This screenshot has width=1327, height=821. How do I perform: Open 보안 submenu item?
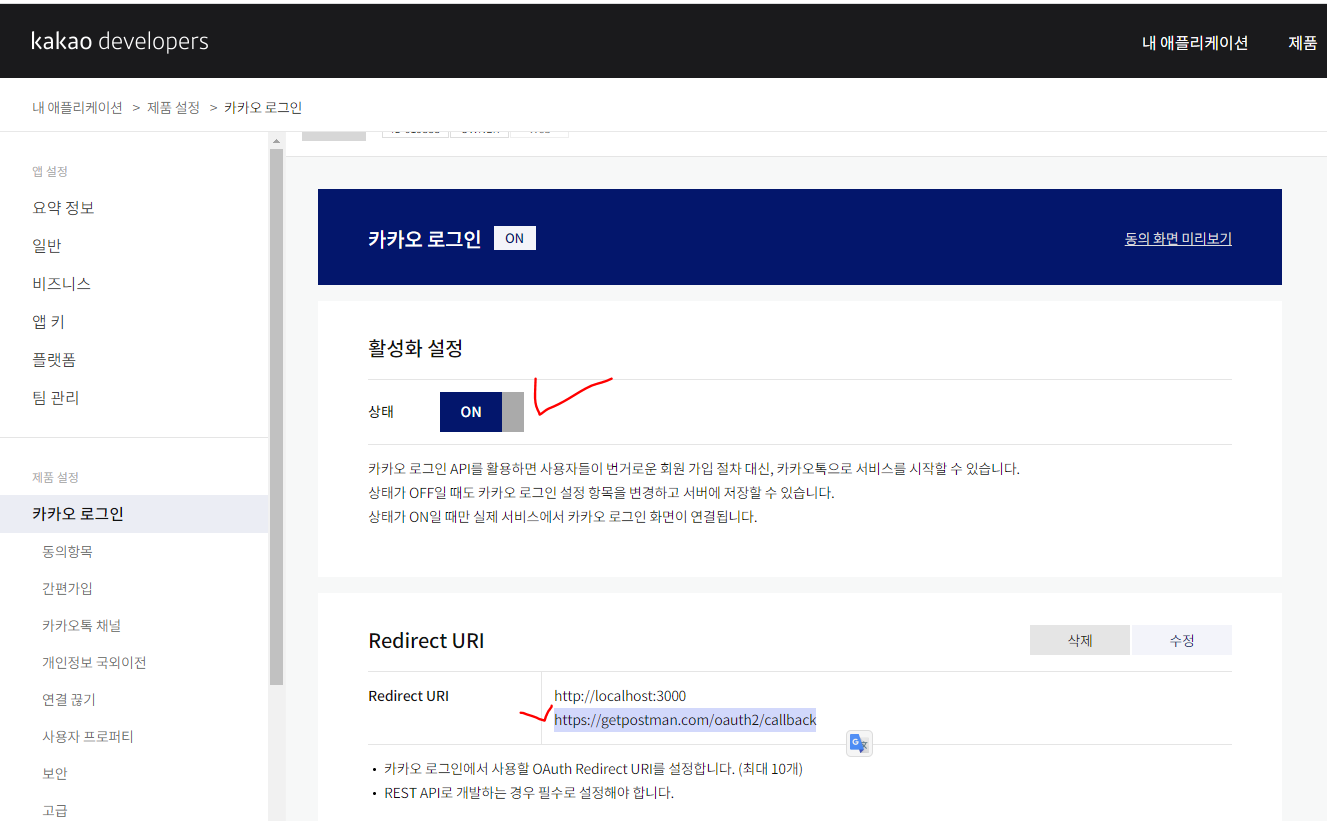[55, 774]
